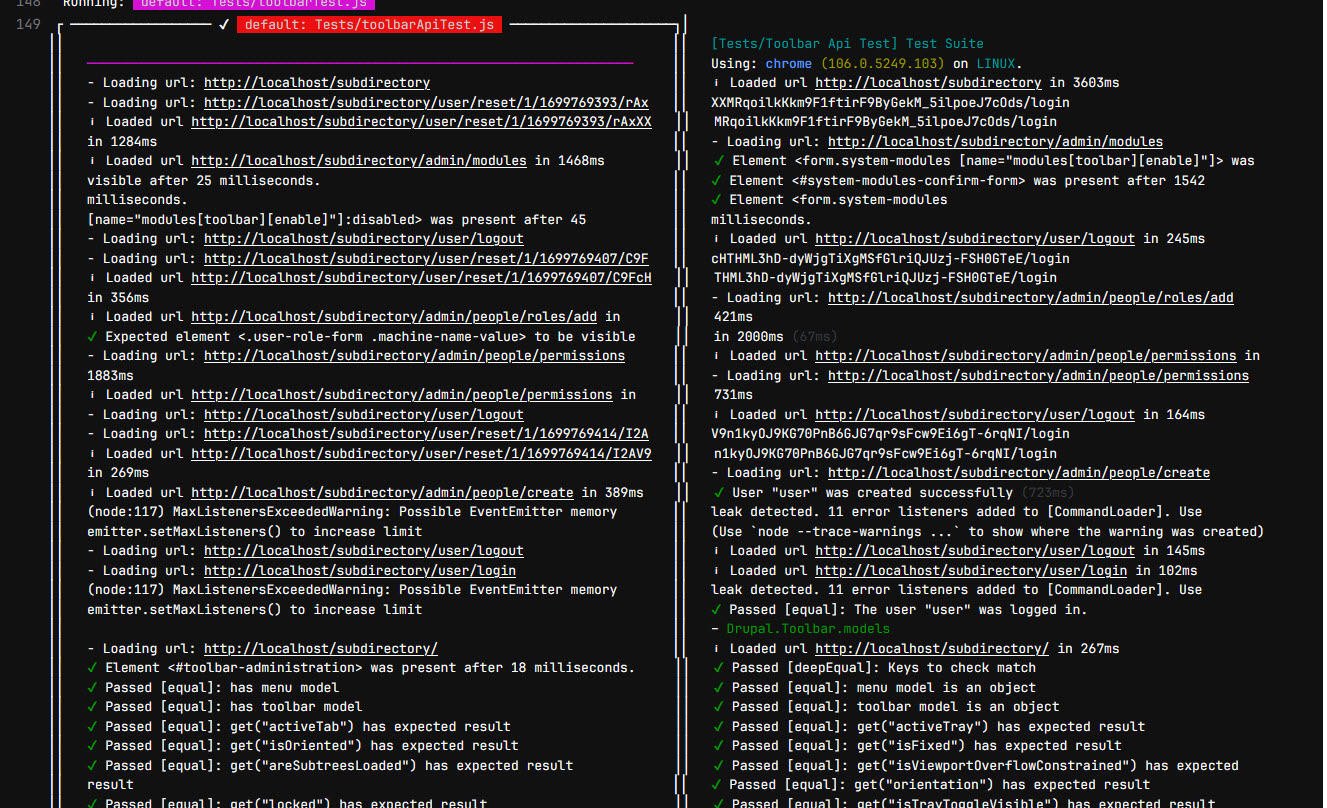This screenshot has width=1327, height=808.
Task: Click 'get("isFixed") has expected result' line
Action: tap(916, 746)
